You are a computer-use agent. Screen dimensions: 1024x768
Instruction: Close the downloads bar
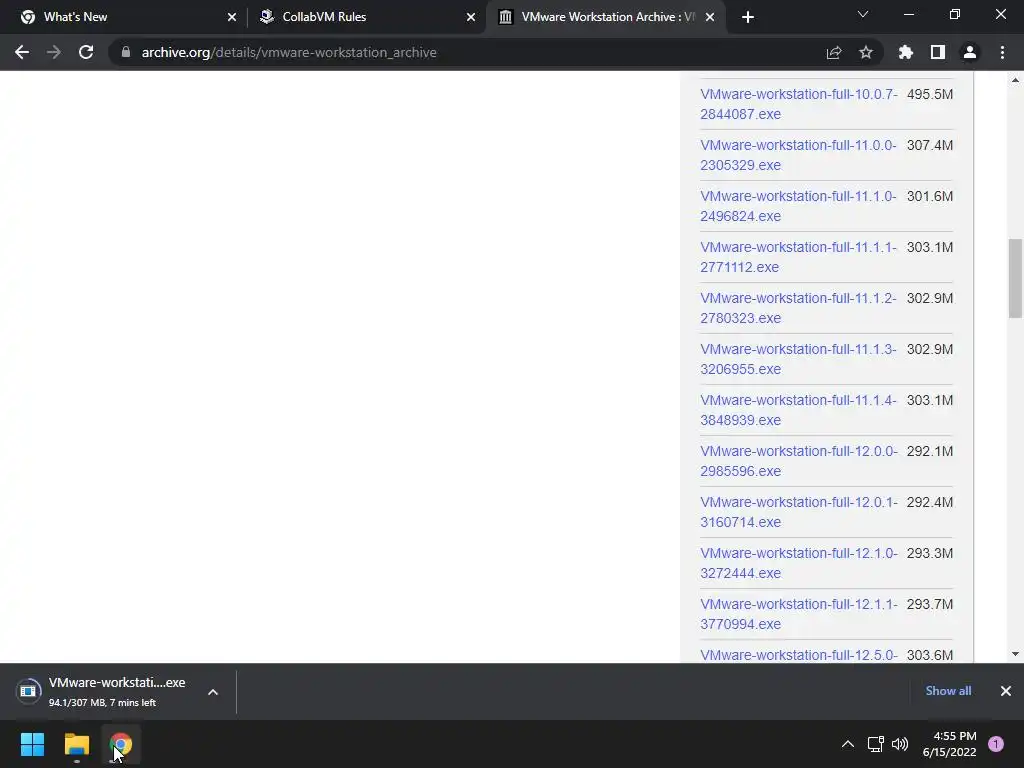(1005, 690)
